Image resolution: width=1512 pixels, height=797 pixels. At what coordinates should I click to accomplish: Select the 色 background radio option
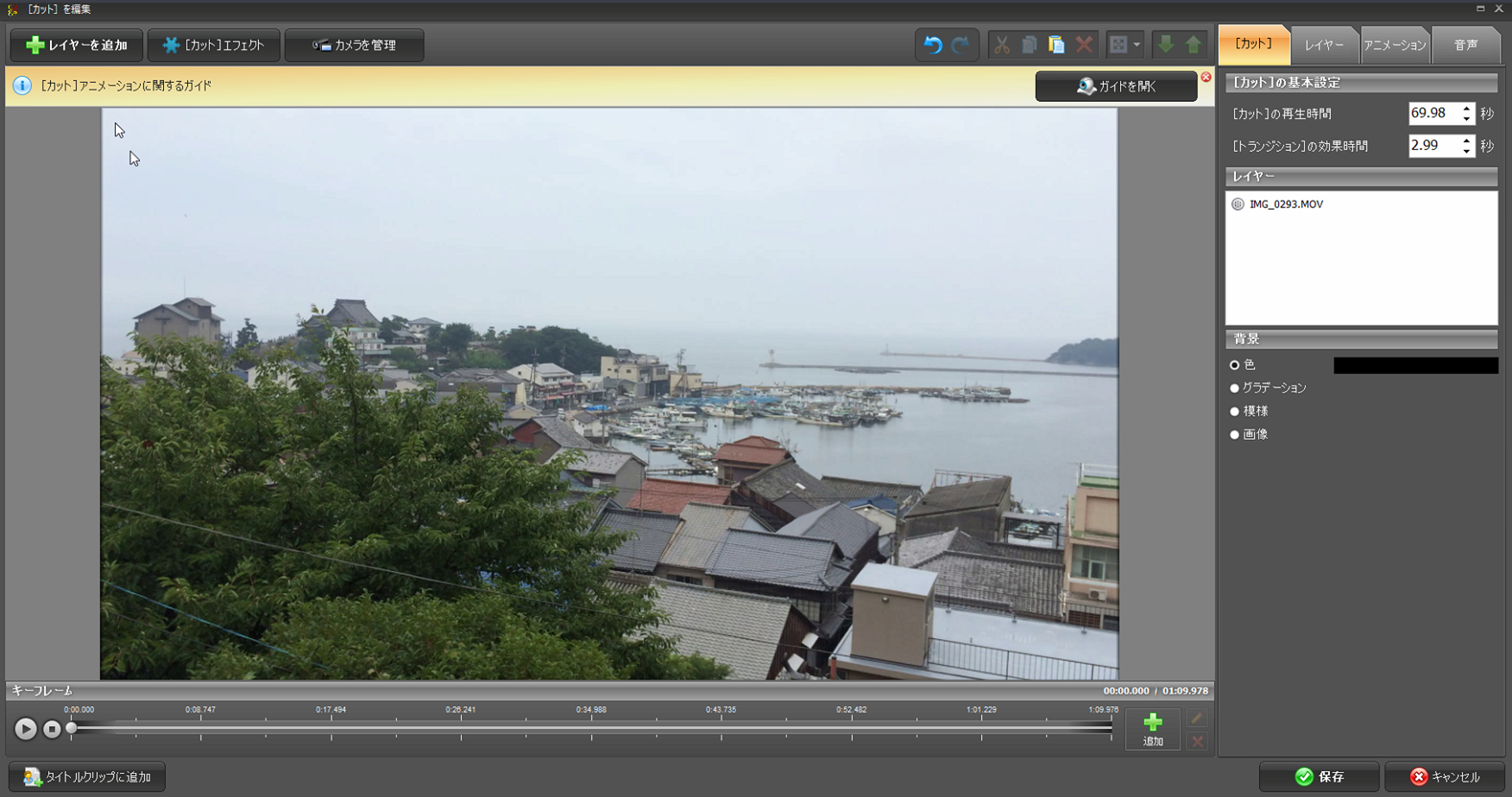pos(1234,365)
